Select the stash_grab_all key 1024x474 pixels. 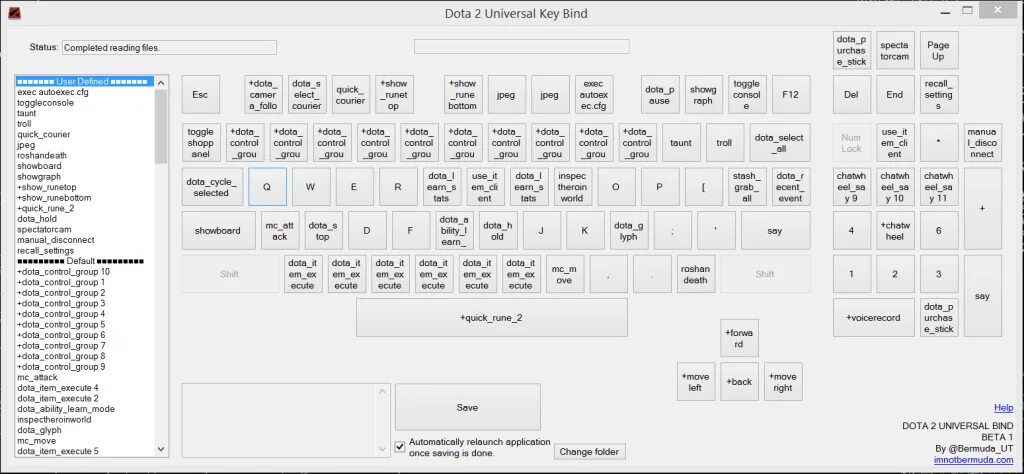click(x=747, y=187)
